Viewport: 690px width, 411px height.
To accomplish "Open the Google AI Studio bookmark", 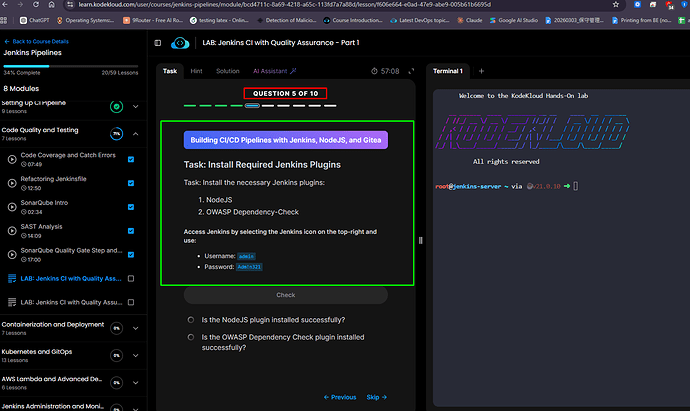I will (x=514, y=20).
